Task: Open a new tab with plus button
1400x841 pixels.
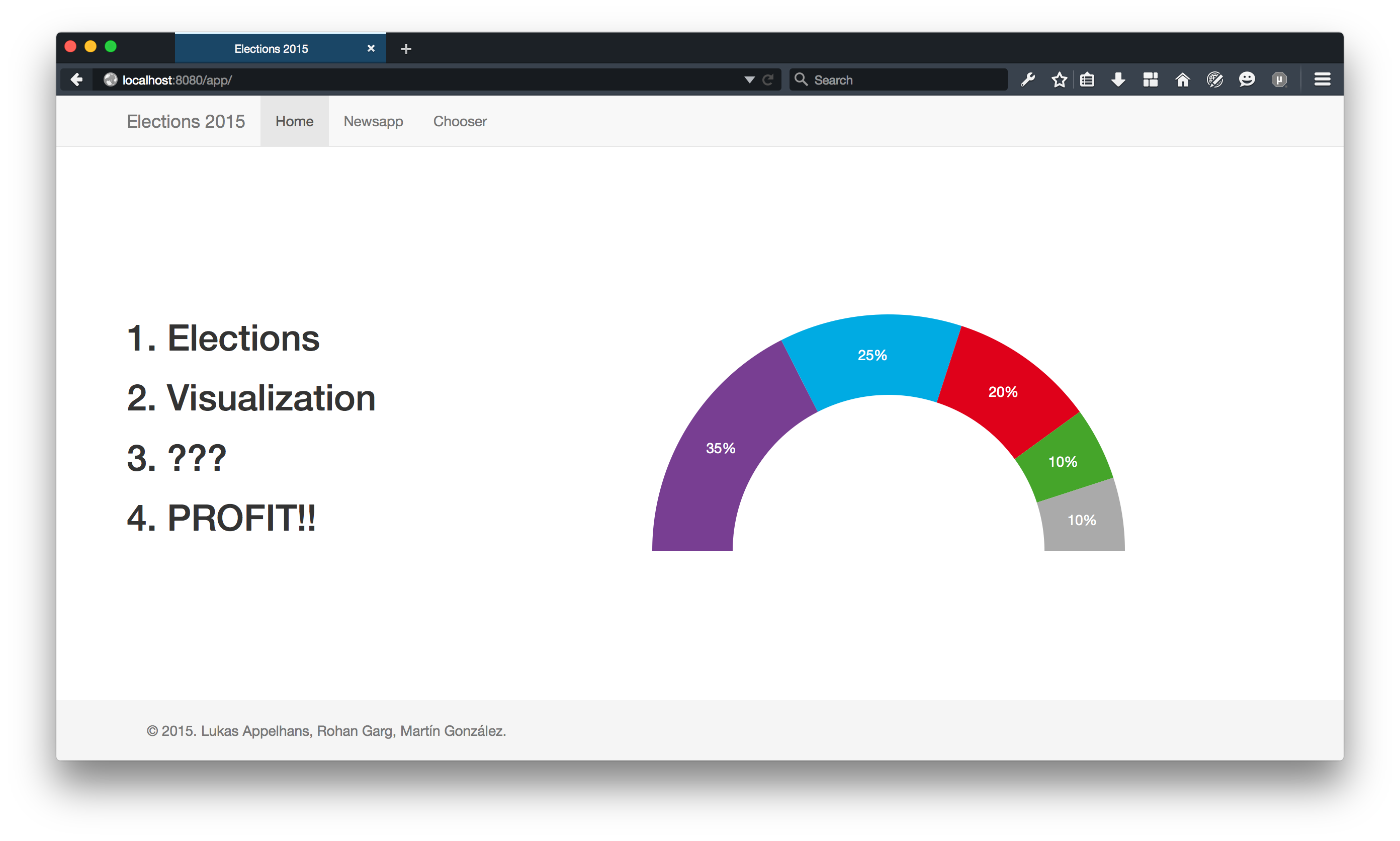Action: click(406, 49)
